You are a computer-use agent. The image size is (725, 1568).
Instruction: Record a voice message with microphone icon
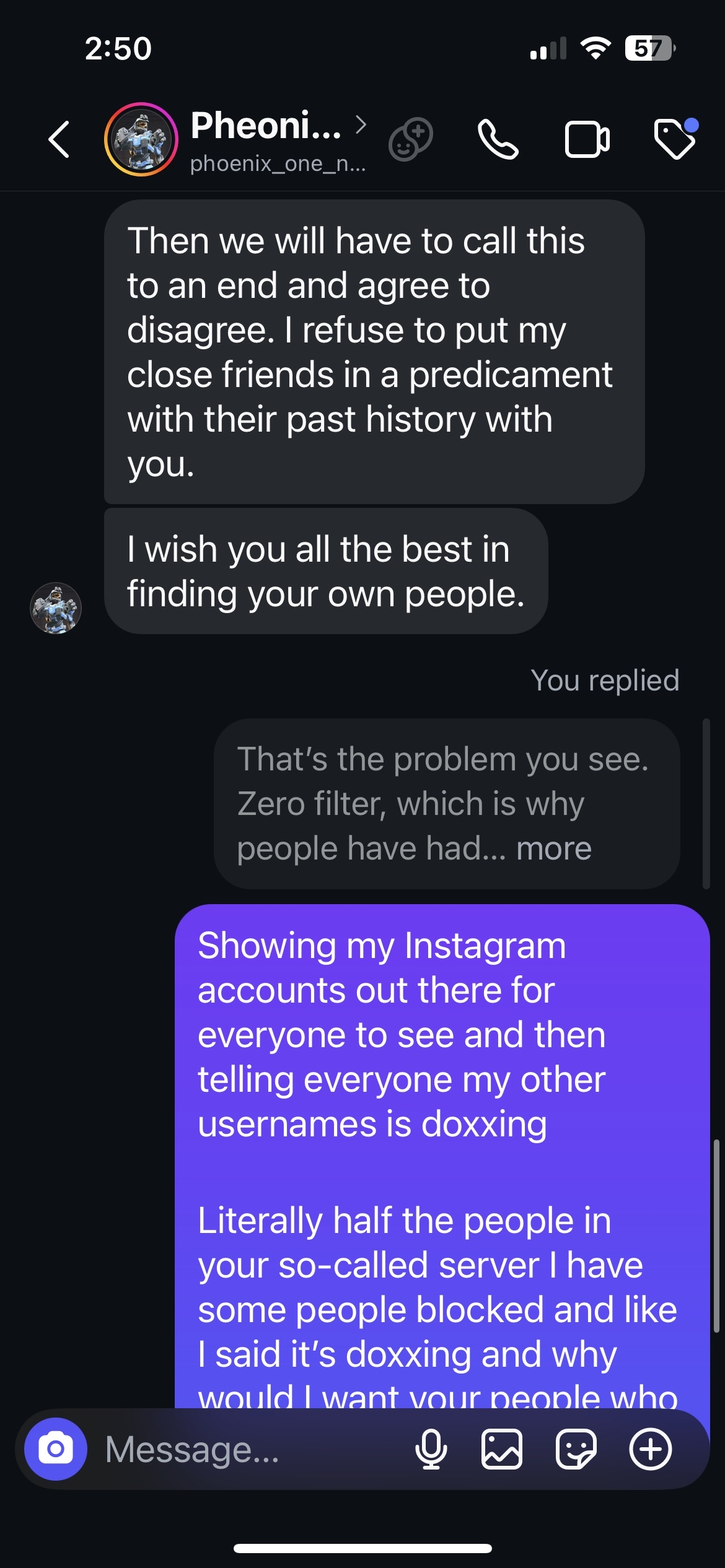click(x=431, y=1449)
